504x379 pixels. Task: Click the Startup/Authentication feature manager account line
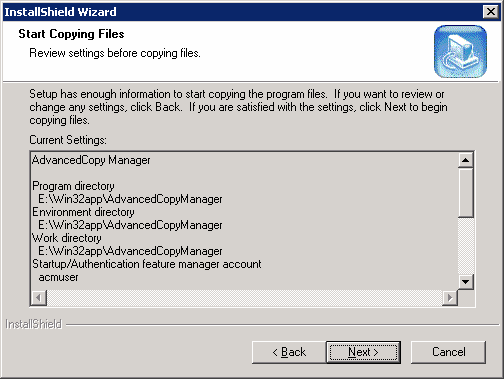tap(147, 264)
